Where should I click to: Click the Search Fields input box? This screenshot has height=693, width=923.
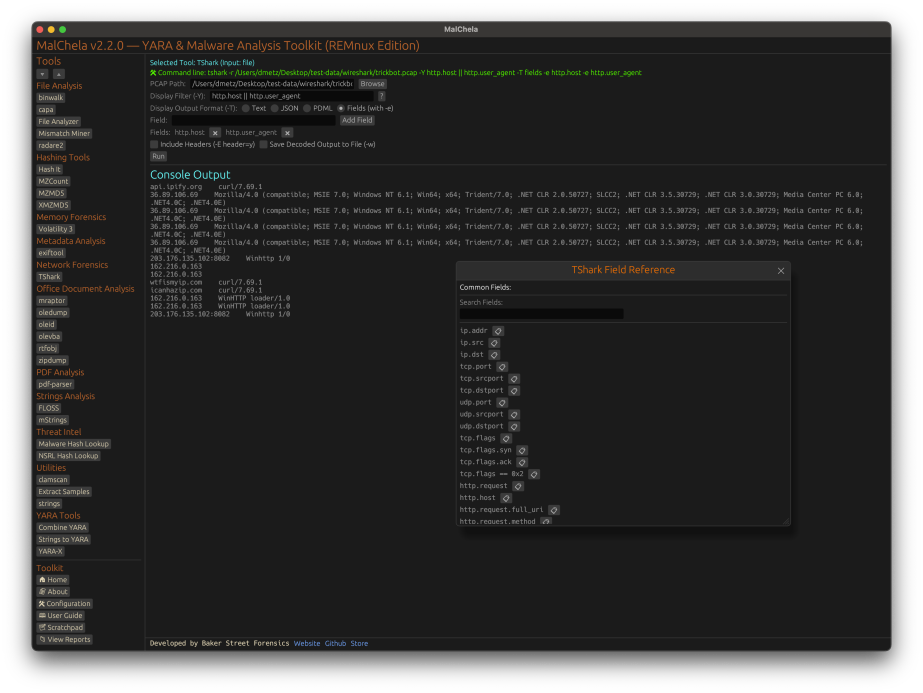541,314
